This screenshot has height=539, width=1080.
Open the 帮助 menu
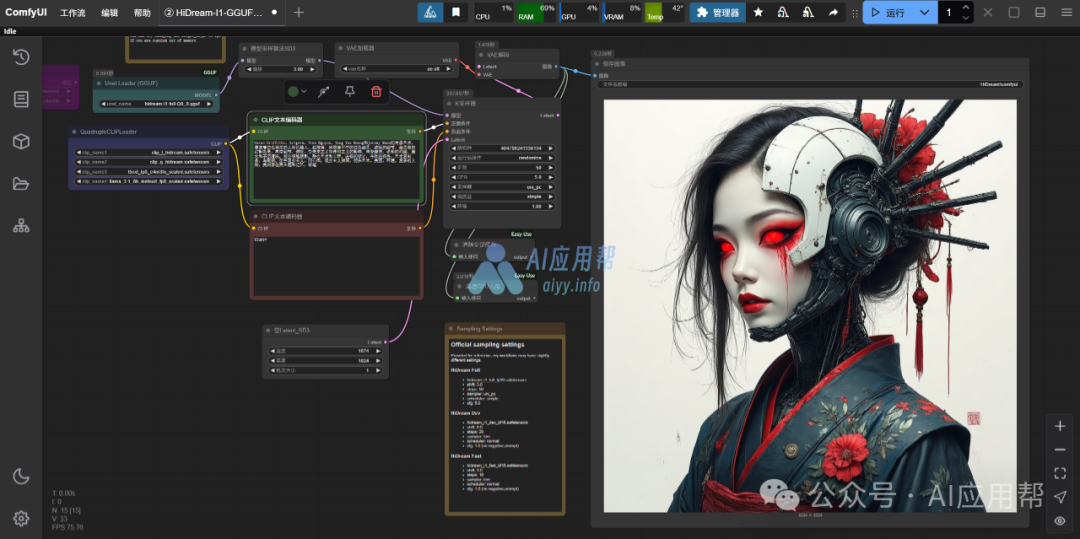[x=142, y=12]
